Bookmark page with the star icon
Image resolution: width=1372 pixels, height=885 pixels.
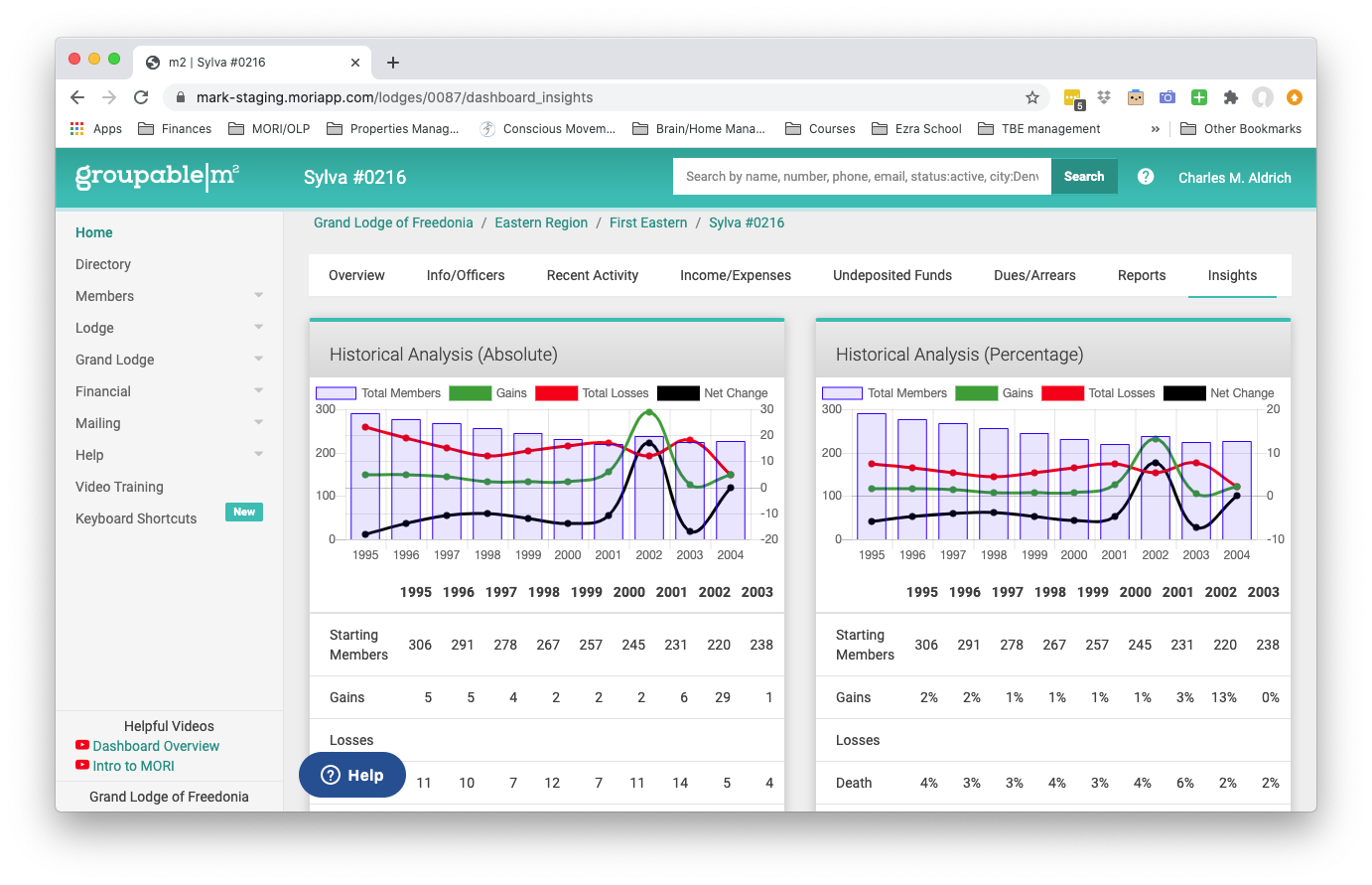point(1032,97)
